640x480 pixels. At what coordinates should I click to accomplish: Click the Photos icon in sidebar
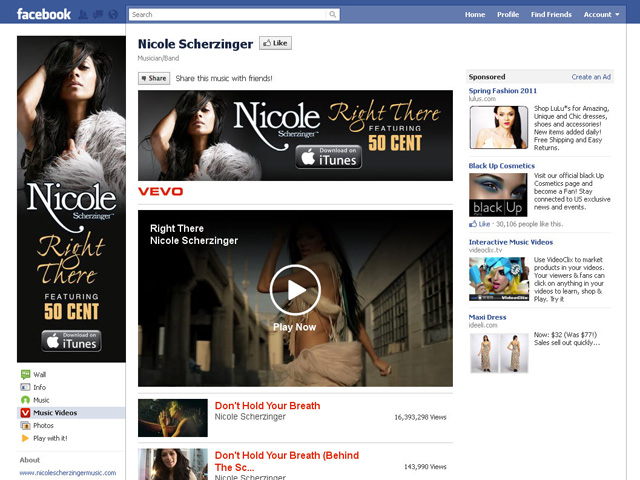coord(25,425)
